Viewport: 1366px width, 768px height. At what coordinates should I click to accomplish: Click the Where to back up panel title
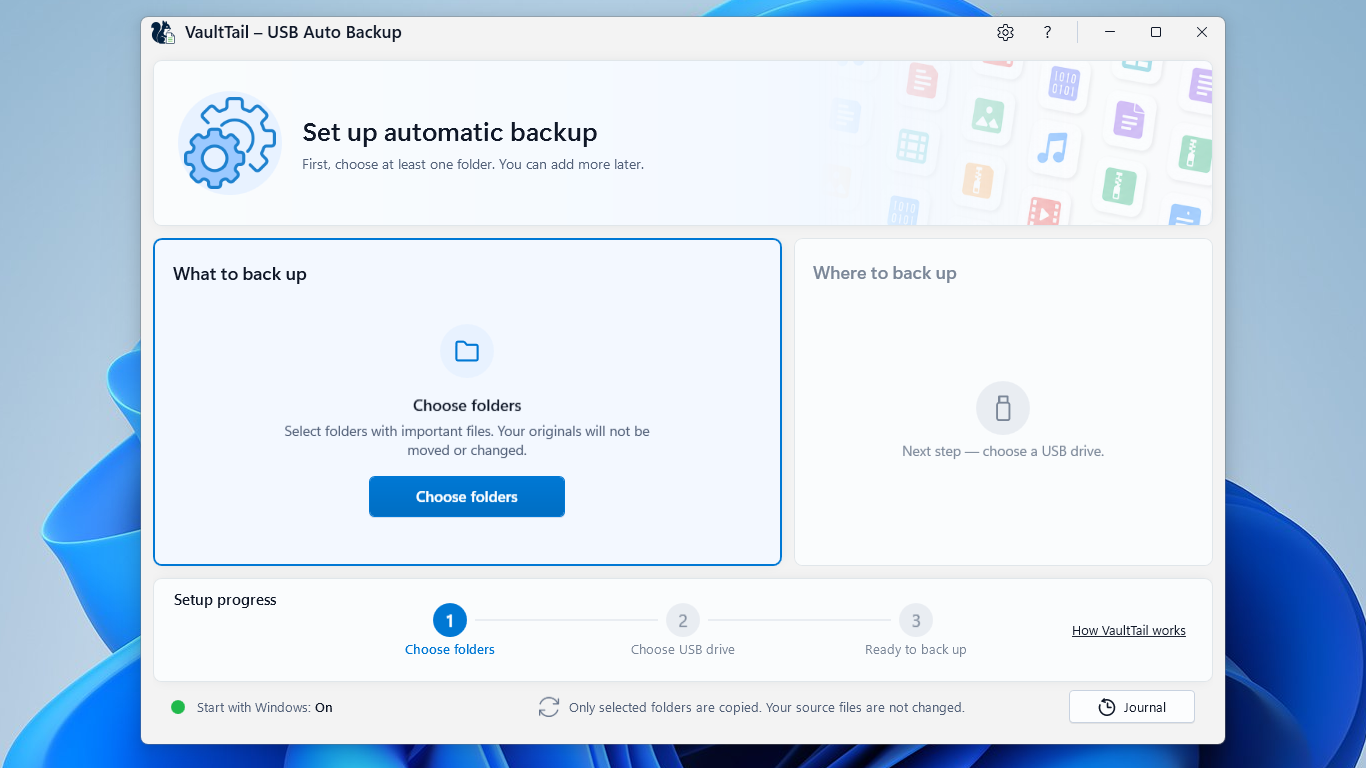coord(885,273)
